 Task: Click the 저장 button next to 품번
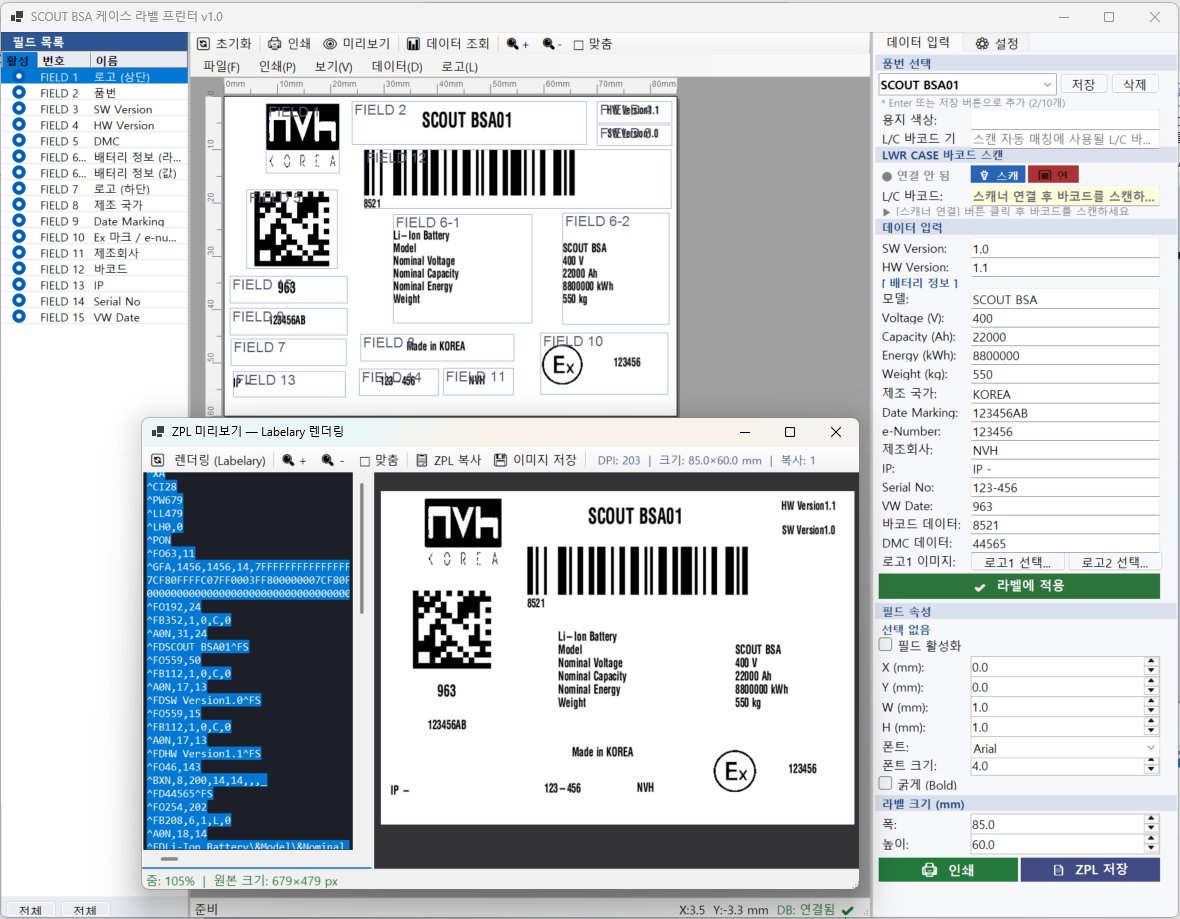(x=1083, y=84)
